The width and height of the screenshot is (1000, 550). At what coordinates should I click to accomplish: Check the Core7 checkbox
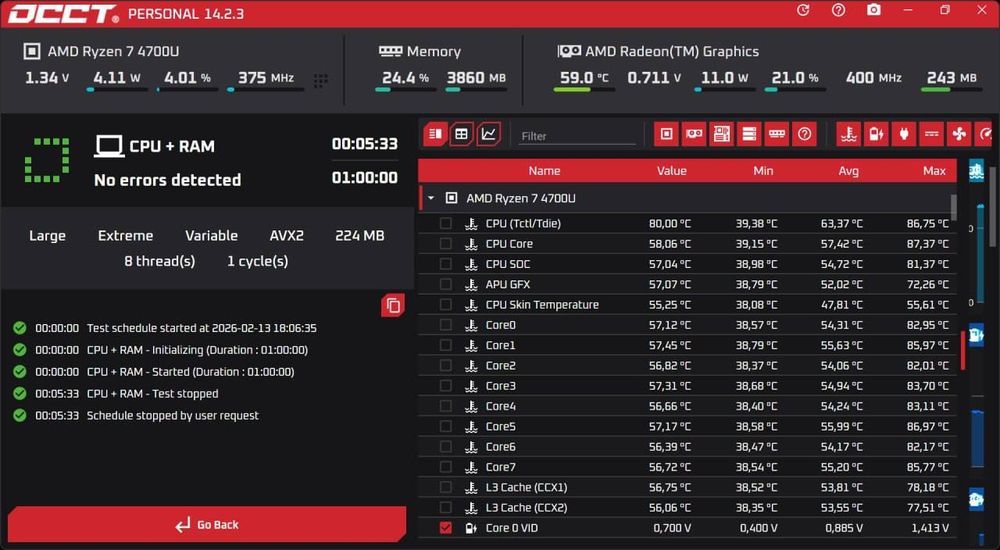tap(446, 467)
